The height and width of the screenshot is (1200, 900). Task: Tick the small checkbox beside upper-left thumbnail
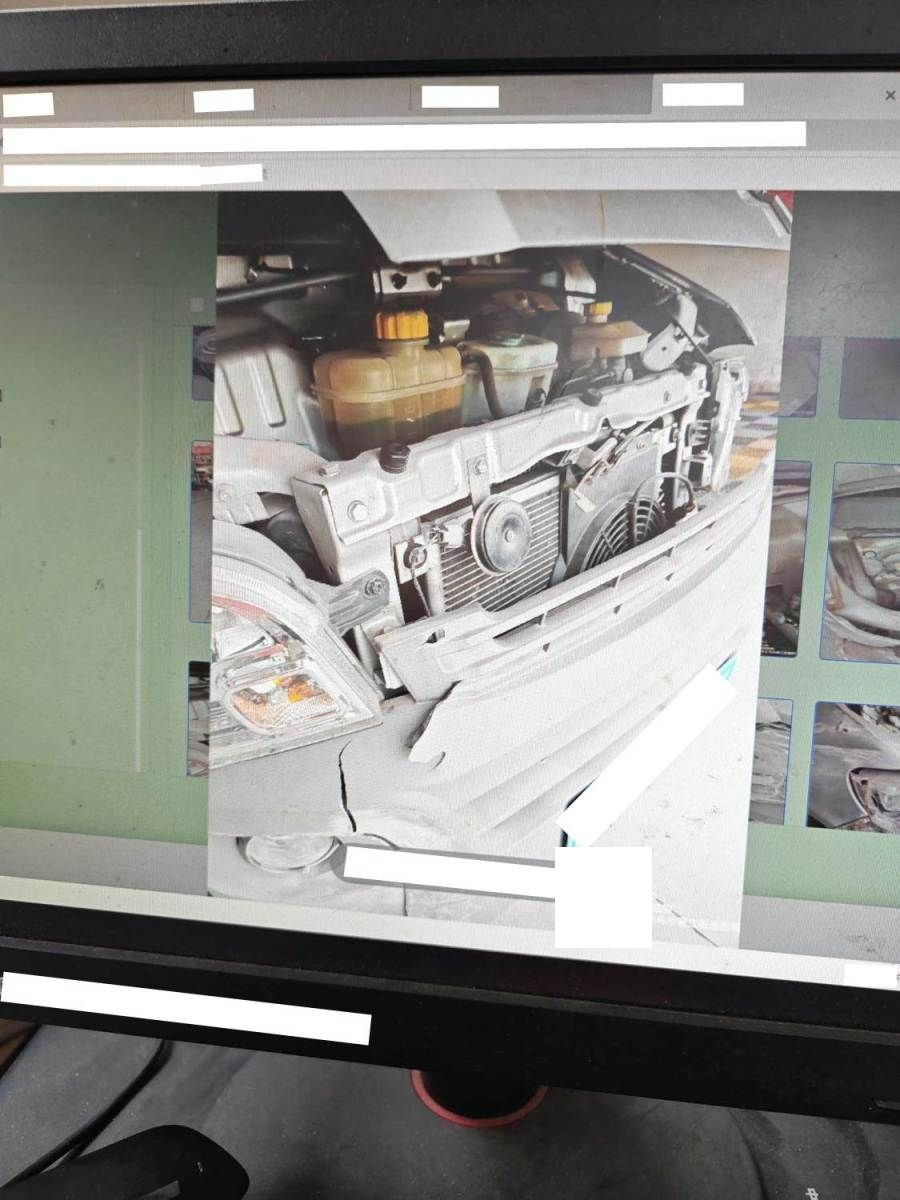click(x=196, y=304)
